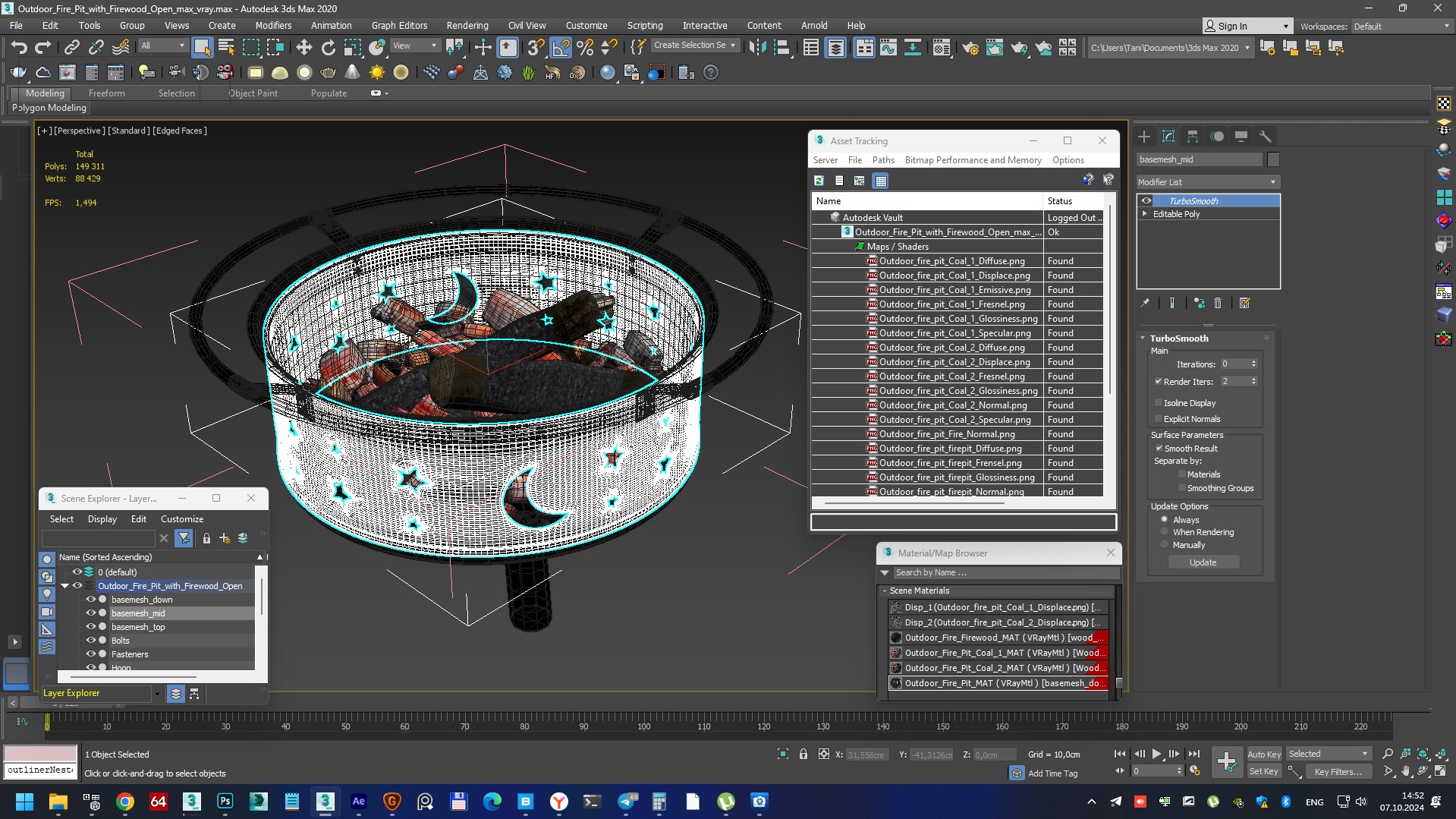Click Remove modifier trash icon

(1218, 303)
